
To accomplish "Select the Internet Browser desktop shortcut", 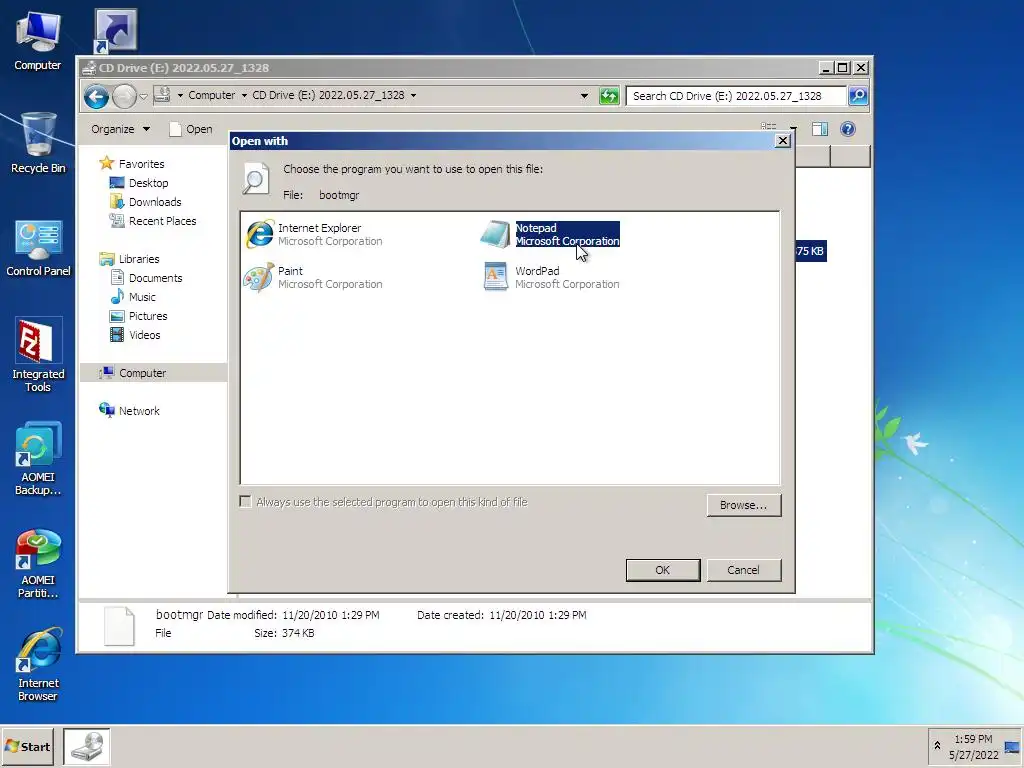I will point(38,665).
